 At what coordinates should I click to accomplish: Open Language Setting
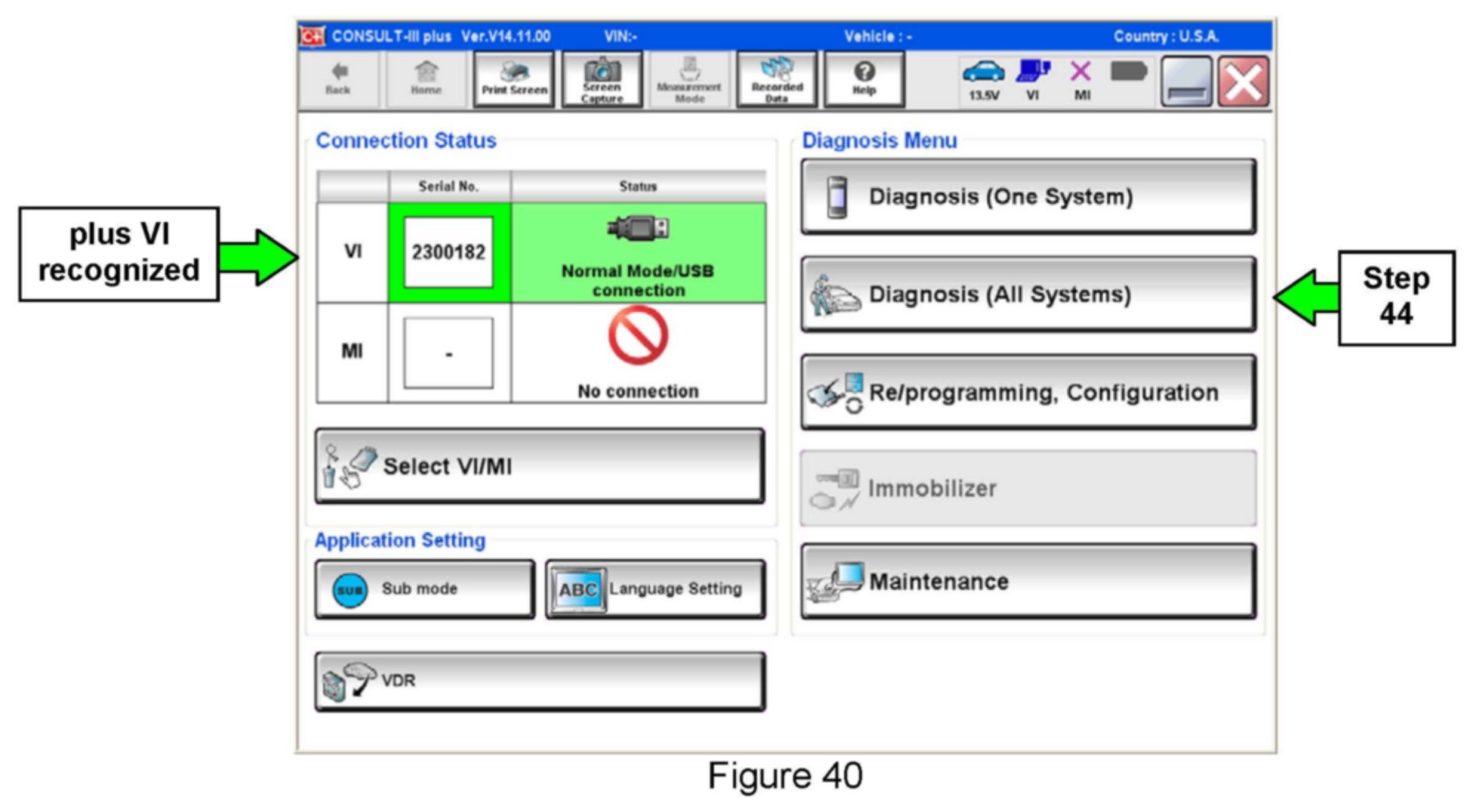655,589
